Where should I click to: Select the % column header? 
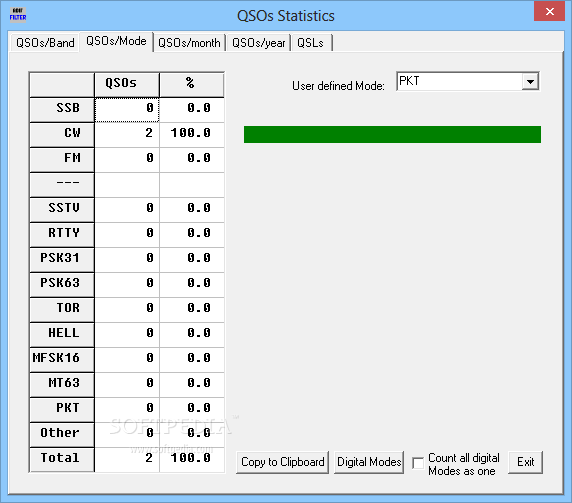(x=192, y=85)
